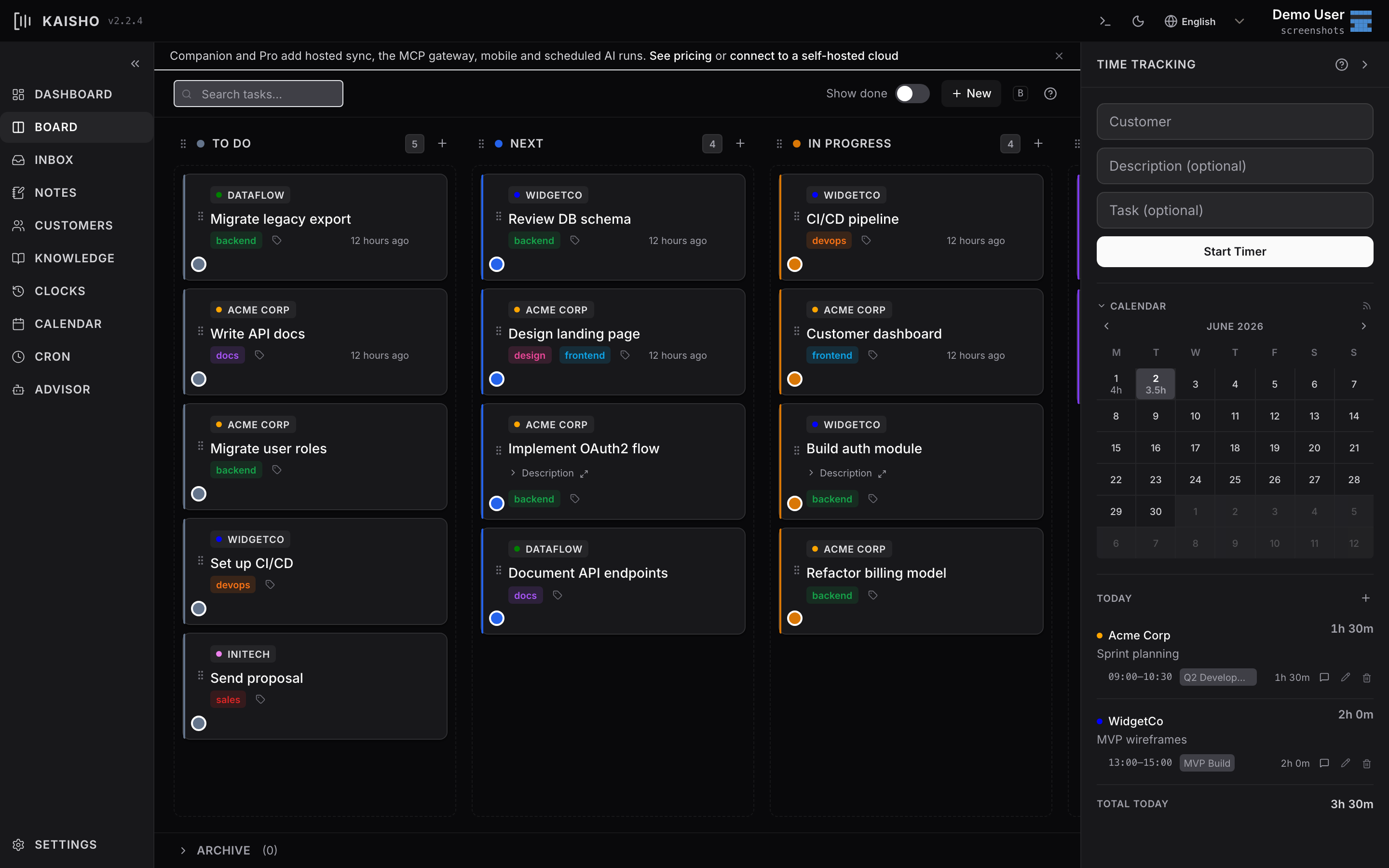Open Settings in the sidebar
The height and width of the screenshot is (868, 1389).
coord(77,844)
